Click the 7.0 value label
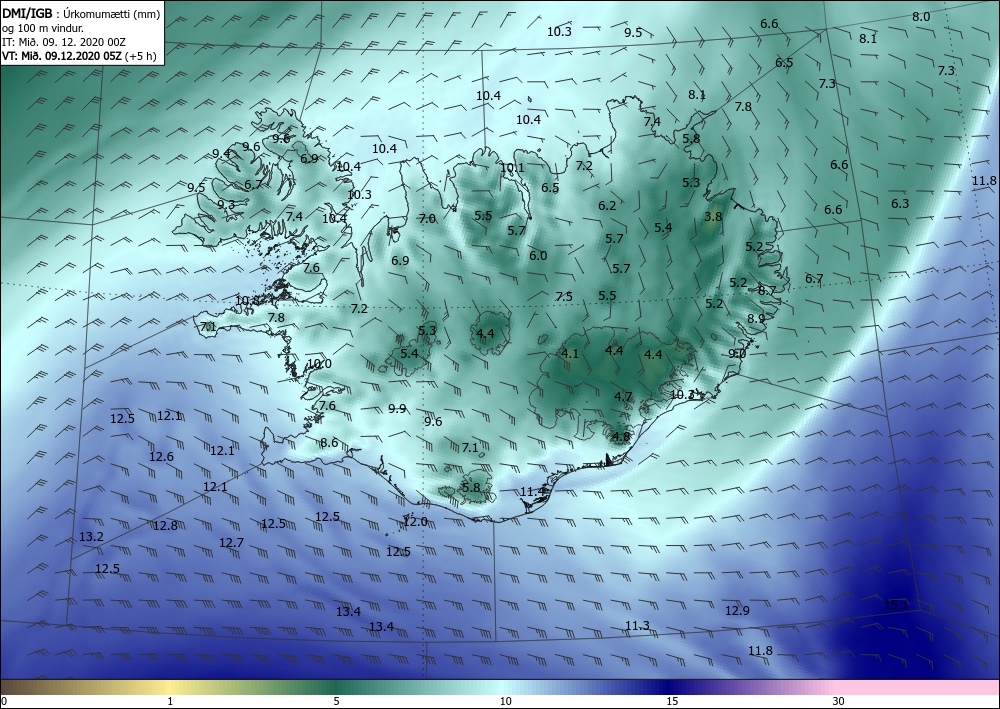 pyautogui.click(x=427, y=219)
